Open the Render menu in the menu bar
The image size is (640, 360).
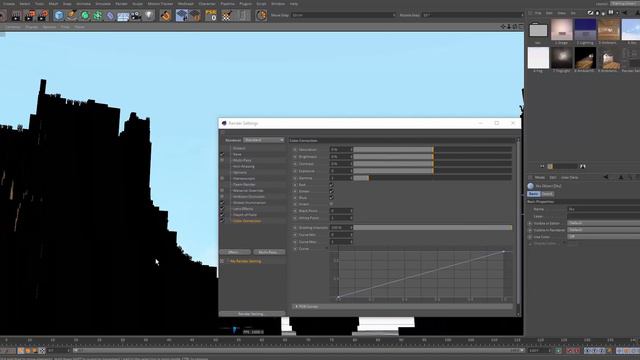point(121,4)
